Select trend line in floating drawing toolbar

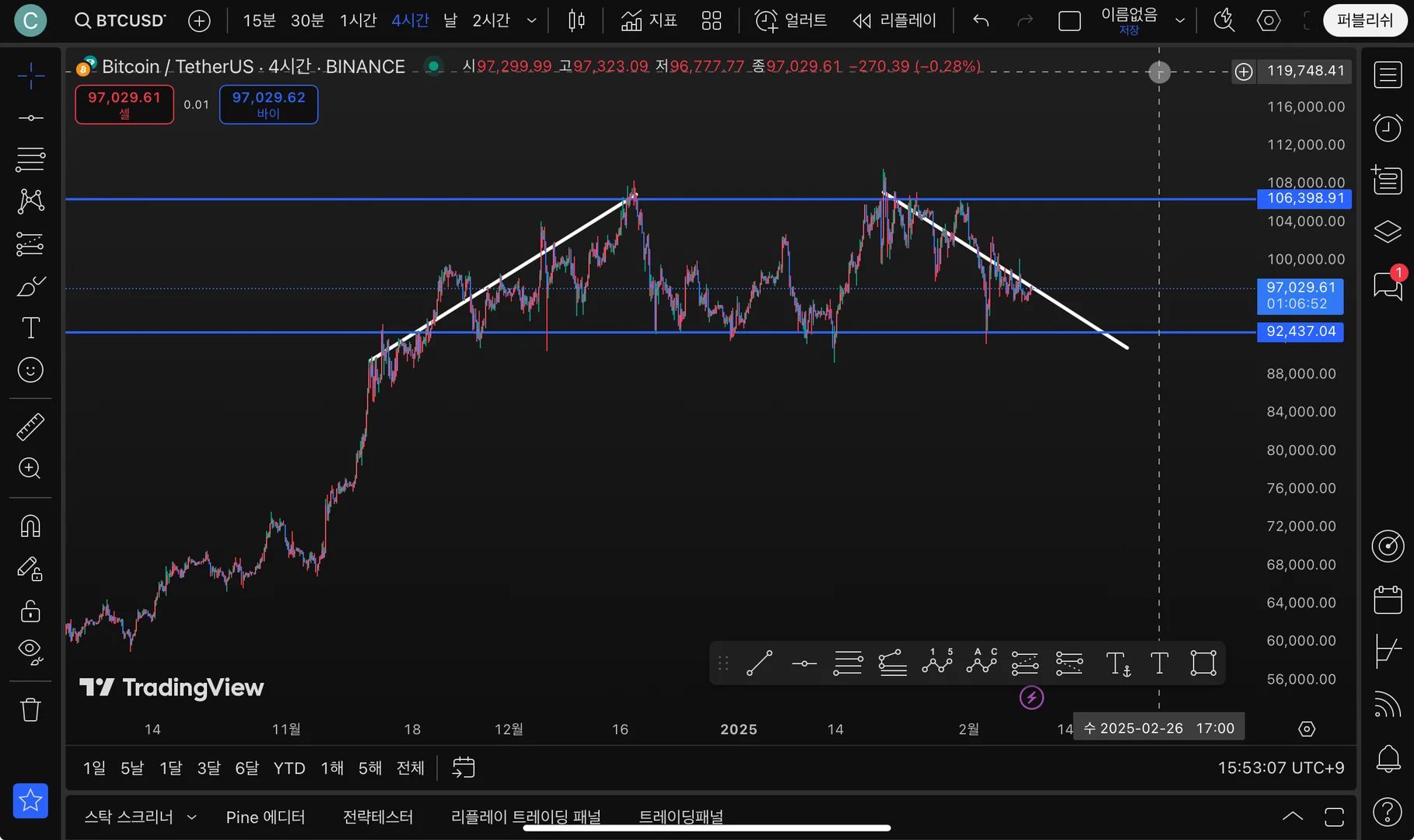point(759,663)
